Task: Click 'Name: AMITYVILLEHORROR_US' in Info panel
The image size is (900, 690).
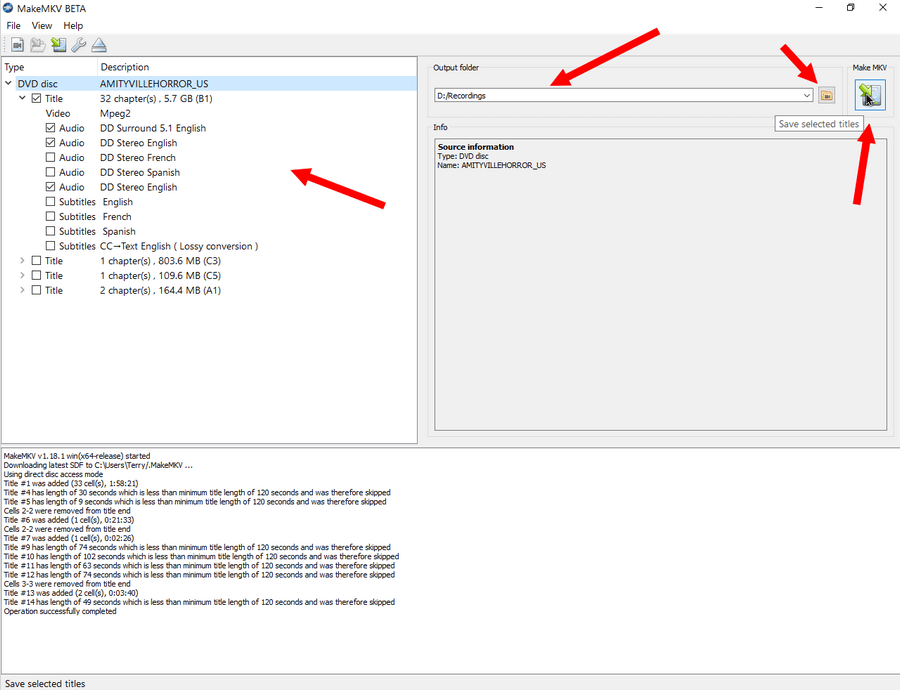Action: point(492,165)
